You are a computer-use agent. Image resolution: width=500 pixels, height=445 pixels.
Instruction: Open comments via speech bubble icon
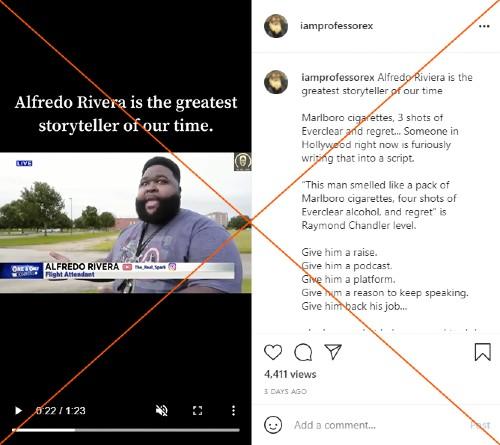click(303, 352)
